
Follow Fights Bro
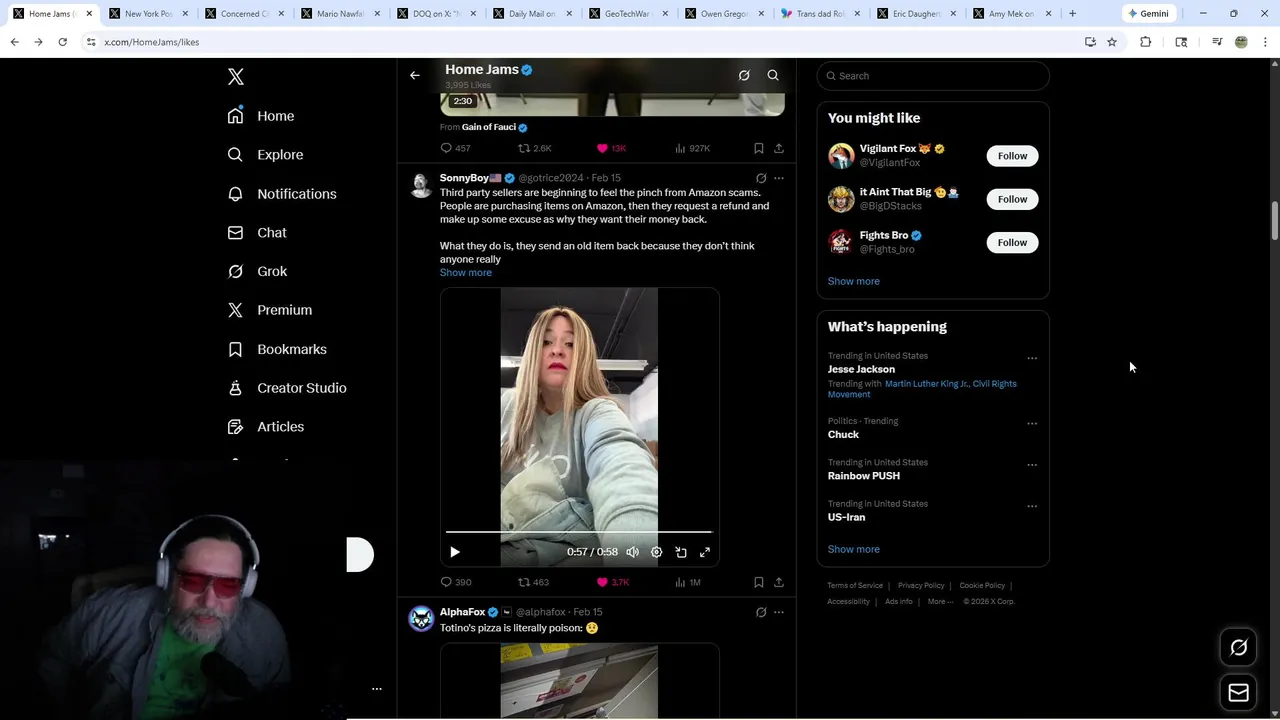(x=1012, y=242)
